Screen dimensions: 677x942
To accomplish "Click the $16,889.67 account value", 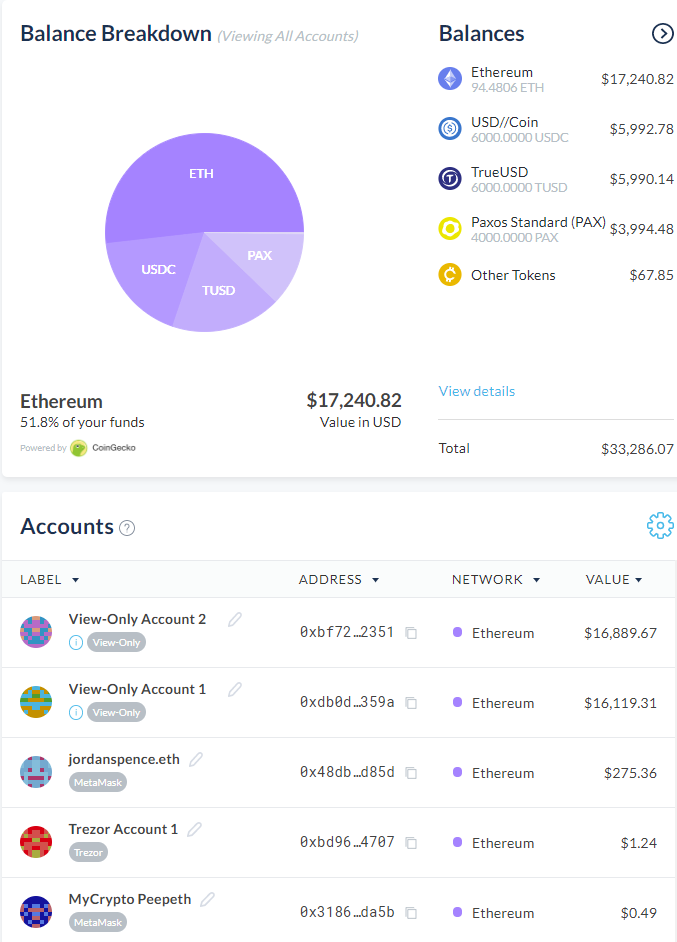I will [621, 633].
